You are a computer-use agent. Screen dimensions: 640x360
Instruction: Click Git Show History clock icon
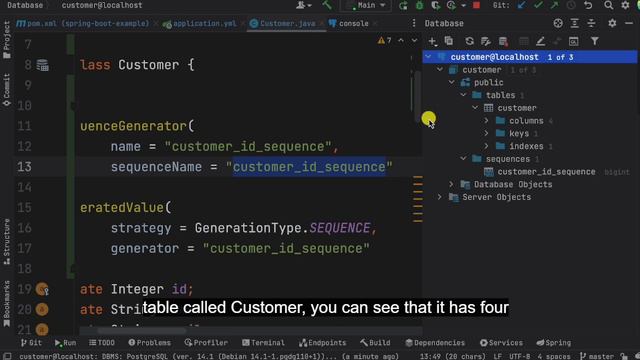coord(571,5)
